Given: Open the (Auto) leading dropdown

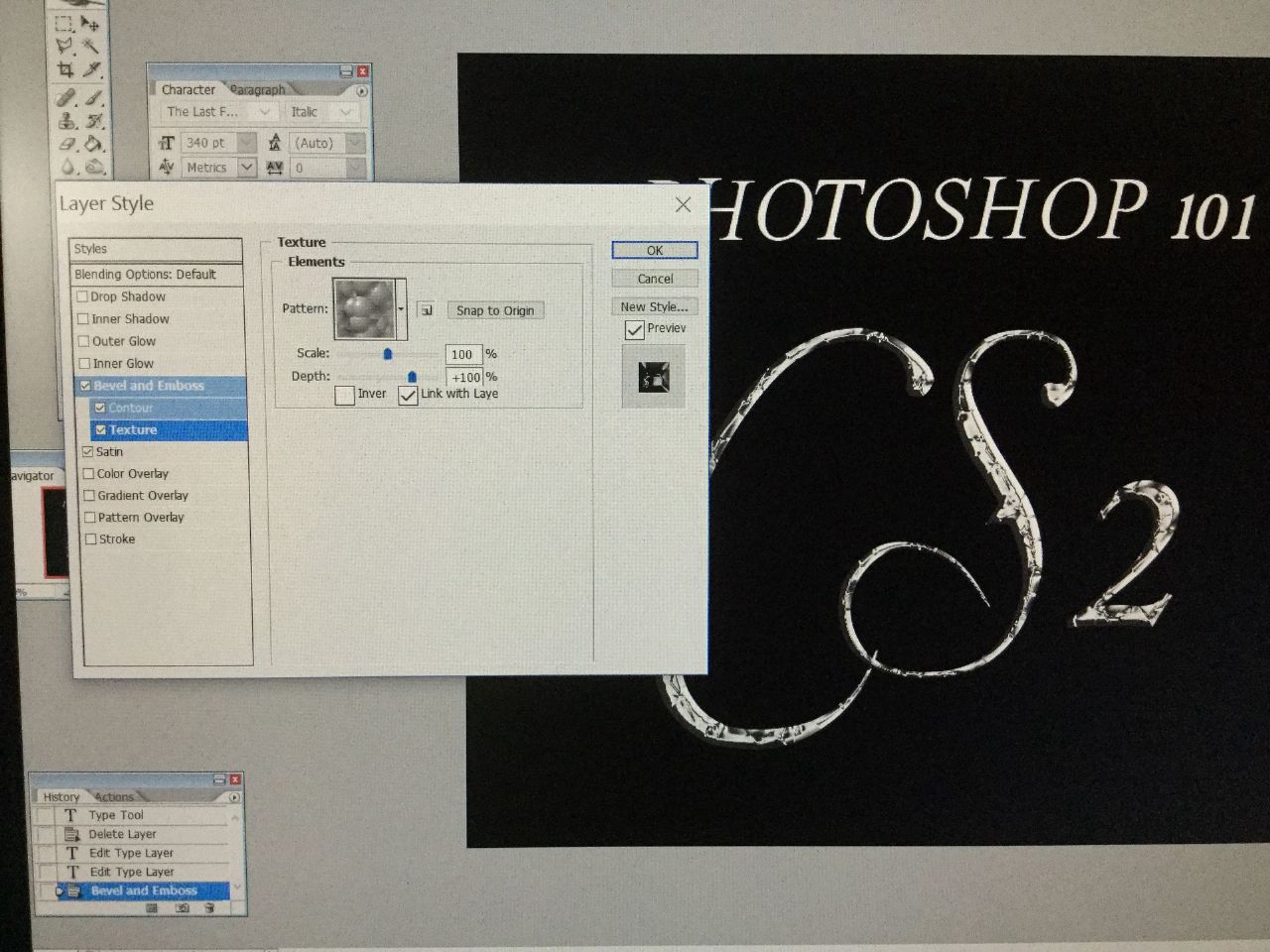Looking at the screenshot, I should [355, 143].
